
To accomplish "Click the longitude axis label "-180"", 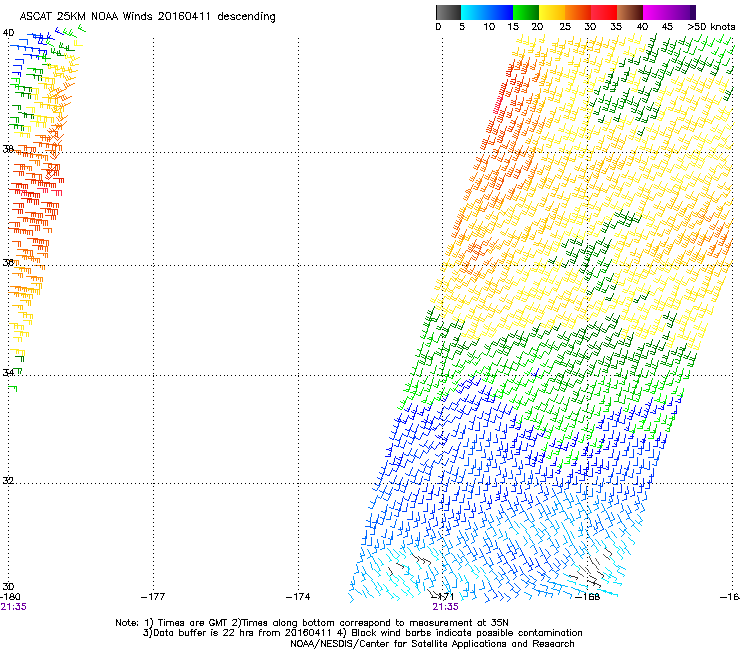I will pyautogui.click(x=10, y=597).
